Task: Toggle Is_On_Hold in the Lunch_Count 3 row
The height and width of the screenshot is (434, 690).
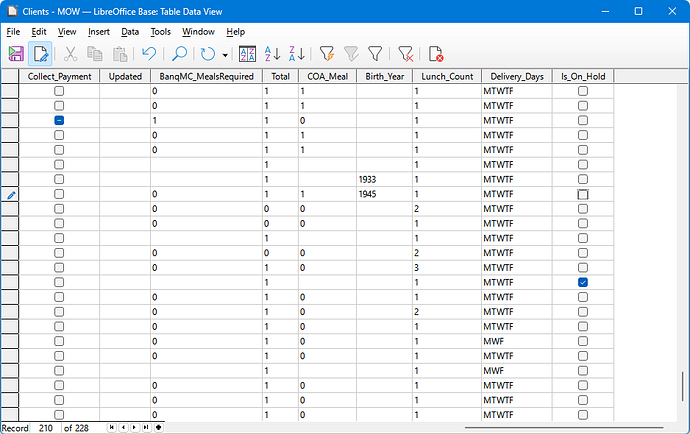Action: coord(583,268)
